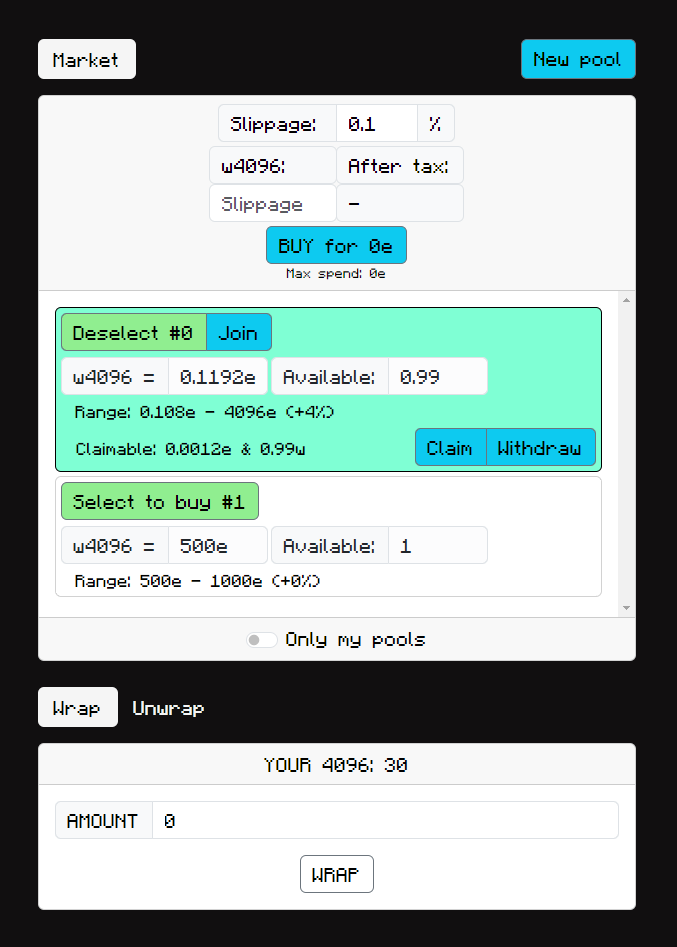This screenshot has width=677, height=947.
Task: Click the WRAP button
Action: click(x=336, y=874)
